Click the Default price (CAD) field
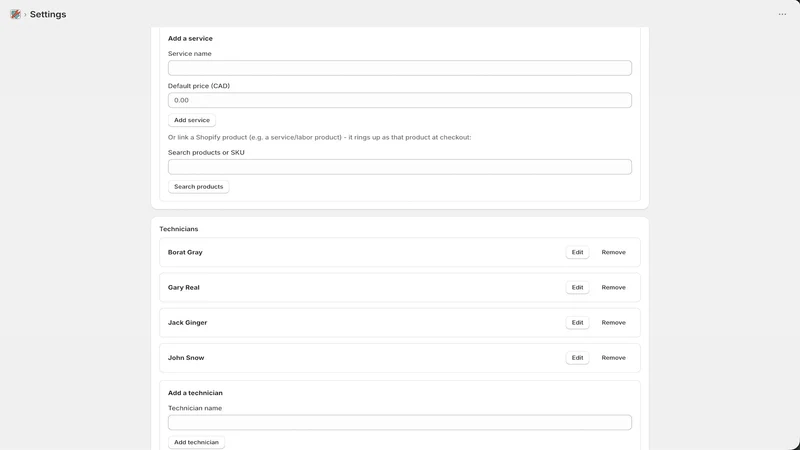This screenshot has height=450, width=800. (399, 100)
